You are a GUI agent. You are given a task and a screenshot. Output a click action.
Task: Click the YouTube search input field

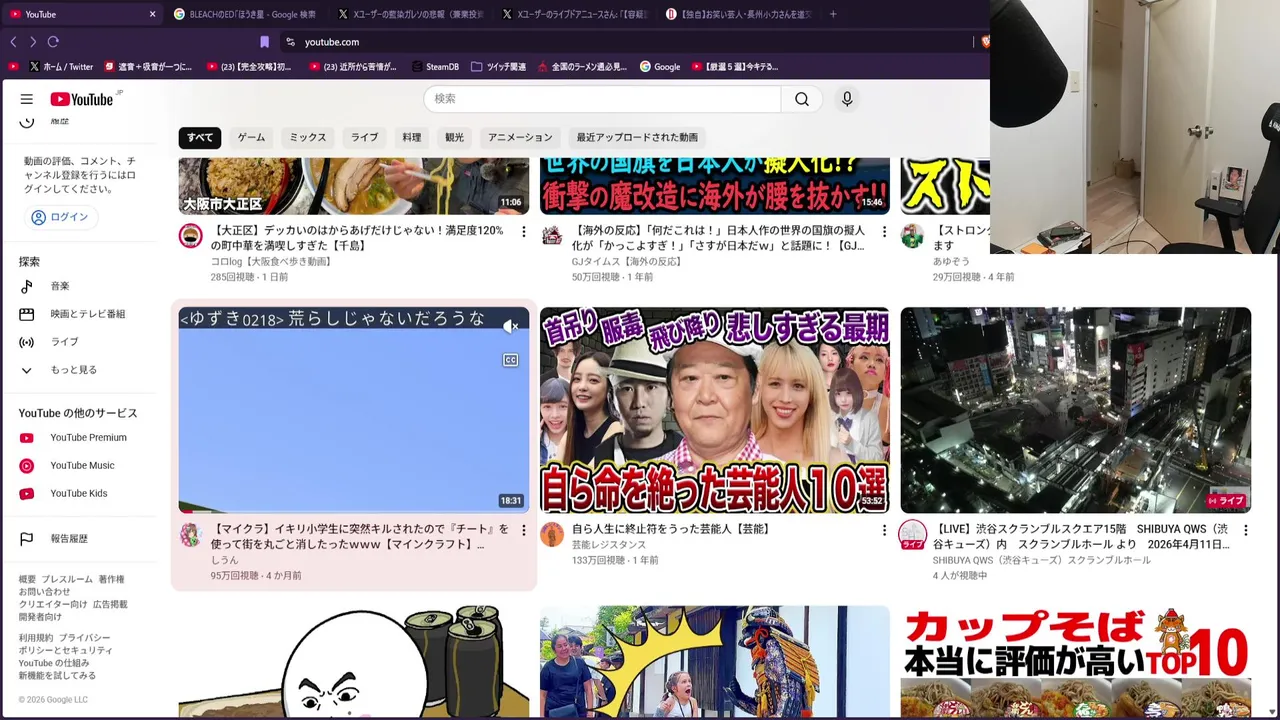602,99
